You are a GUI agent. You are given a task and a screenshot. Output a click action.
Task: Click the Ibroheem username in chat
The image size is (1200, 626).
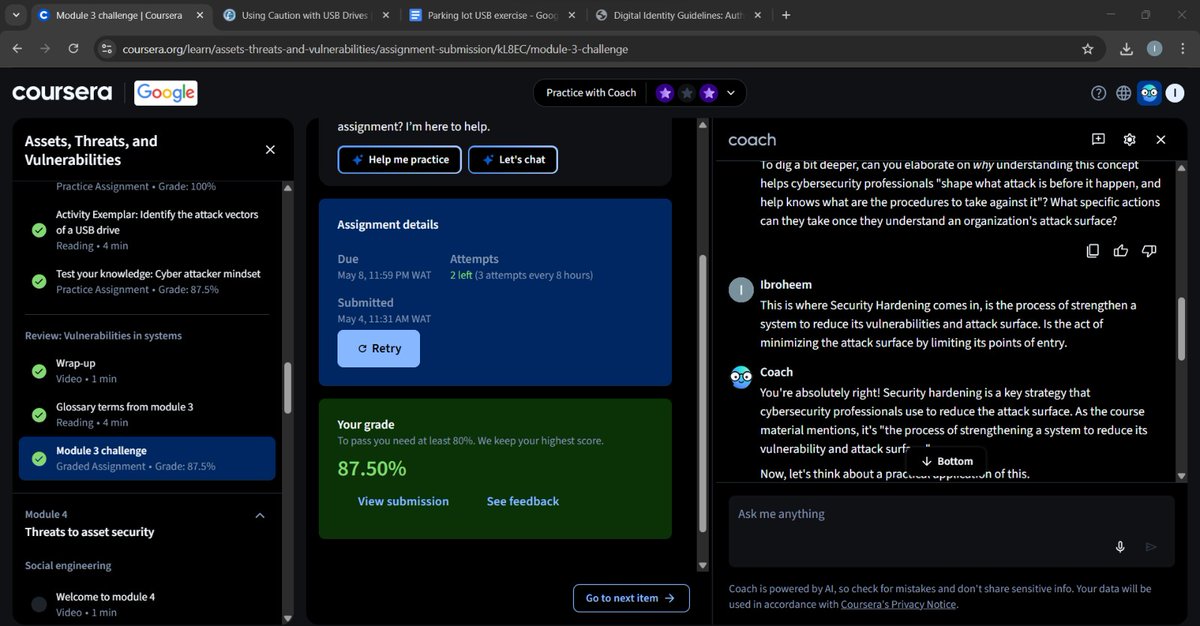[x=788, y=285]
